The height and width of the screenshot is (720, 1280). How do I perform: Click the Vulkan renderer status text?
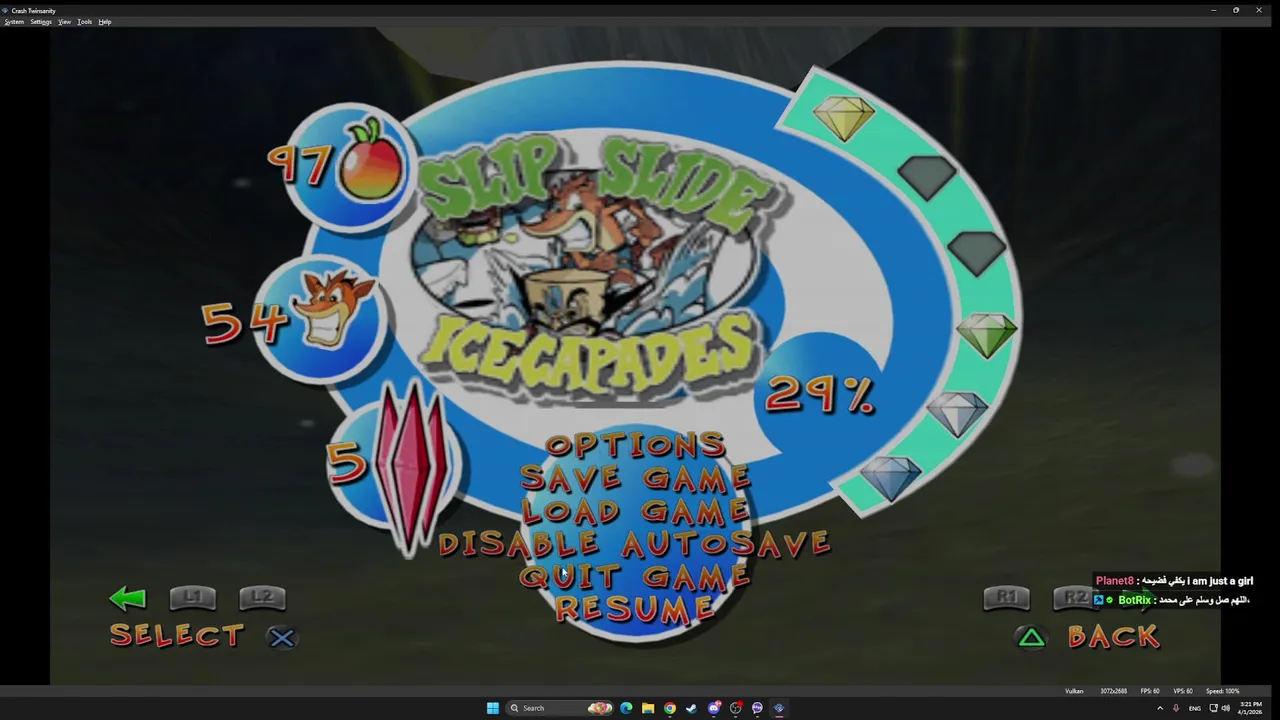pyautogui.click(x=1074, y=691)
